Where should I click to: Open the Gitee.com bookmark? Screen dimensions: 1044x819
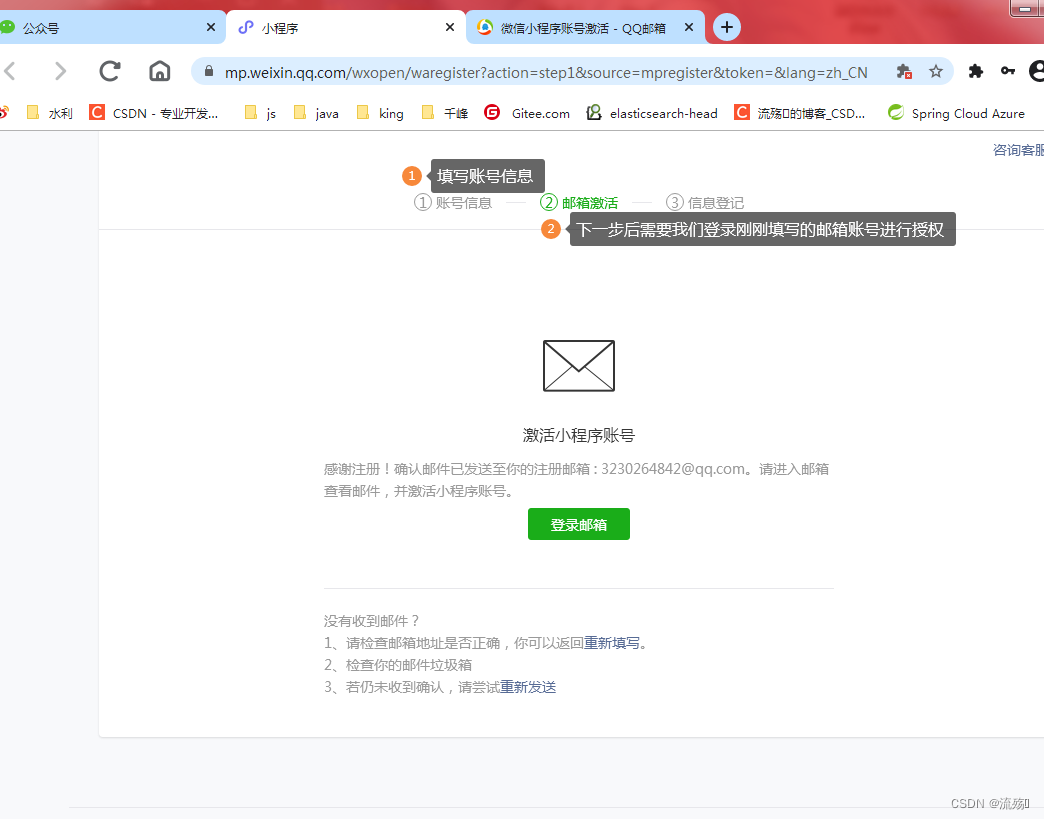click(x=527, y=113)
